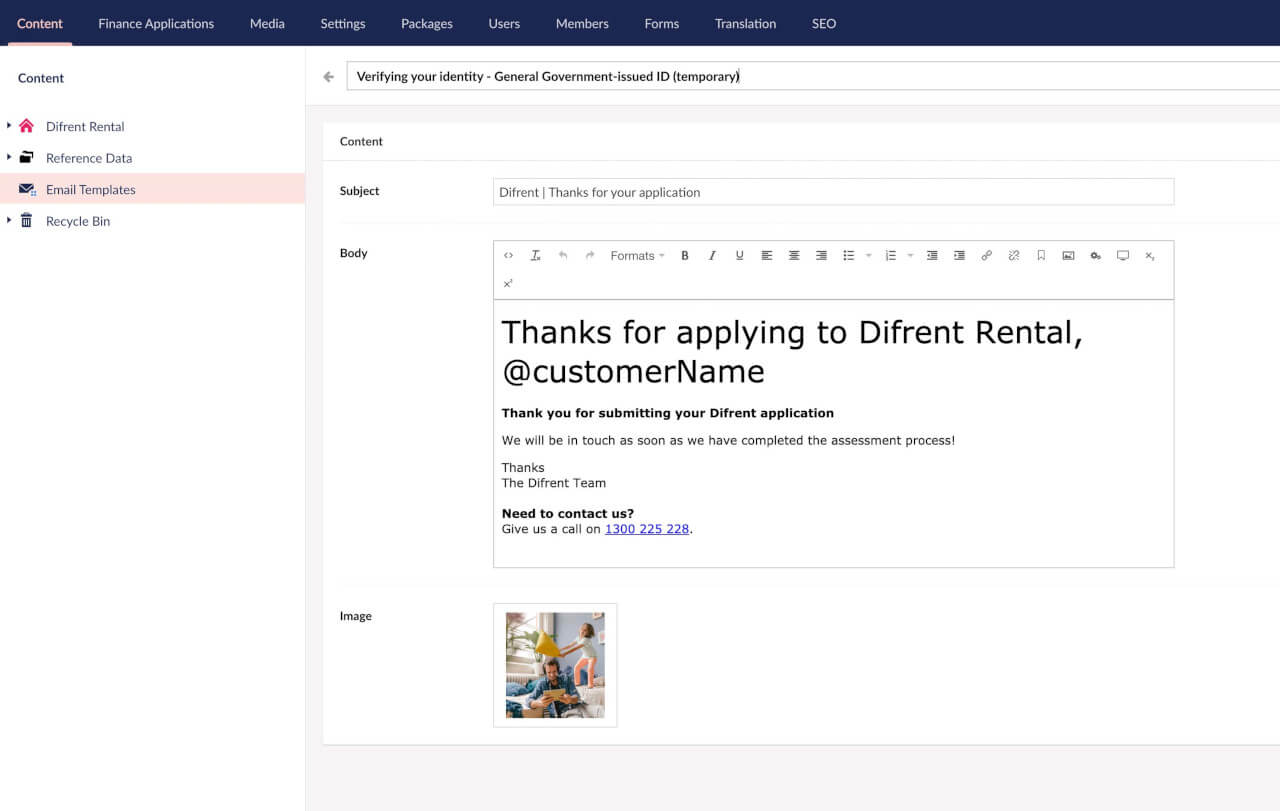Toggle underline formatting

[739, 256]
